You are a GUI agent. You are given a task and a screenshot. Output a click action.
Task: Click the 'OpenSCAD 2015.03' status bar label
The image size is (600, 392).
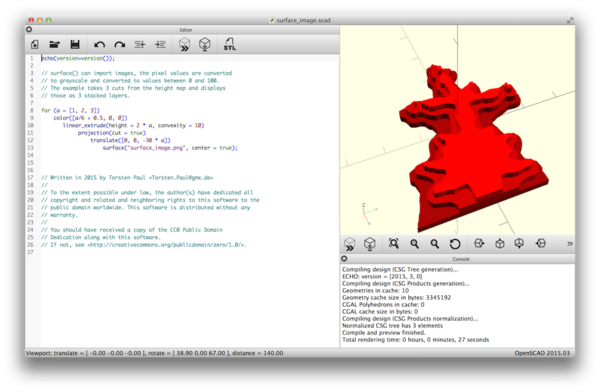(542, 353)
